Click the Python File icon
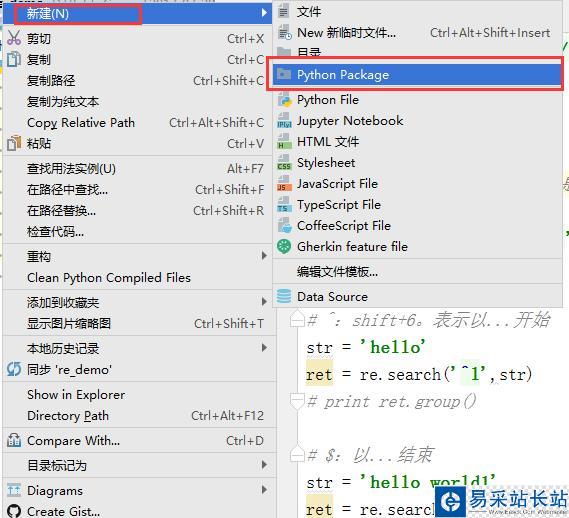569x518 pixels. point(284,99)
